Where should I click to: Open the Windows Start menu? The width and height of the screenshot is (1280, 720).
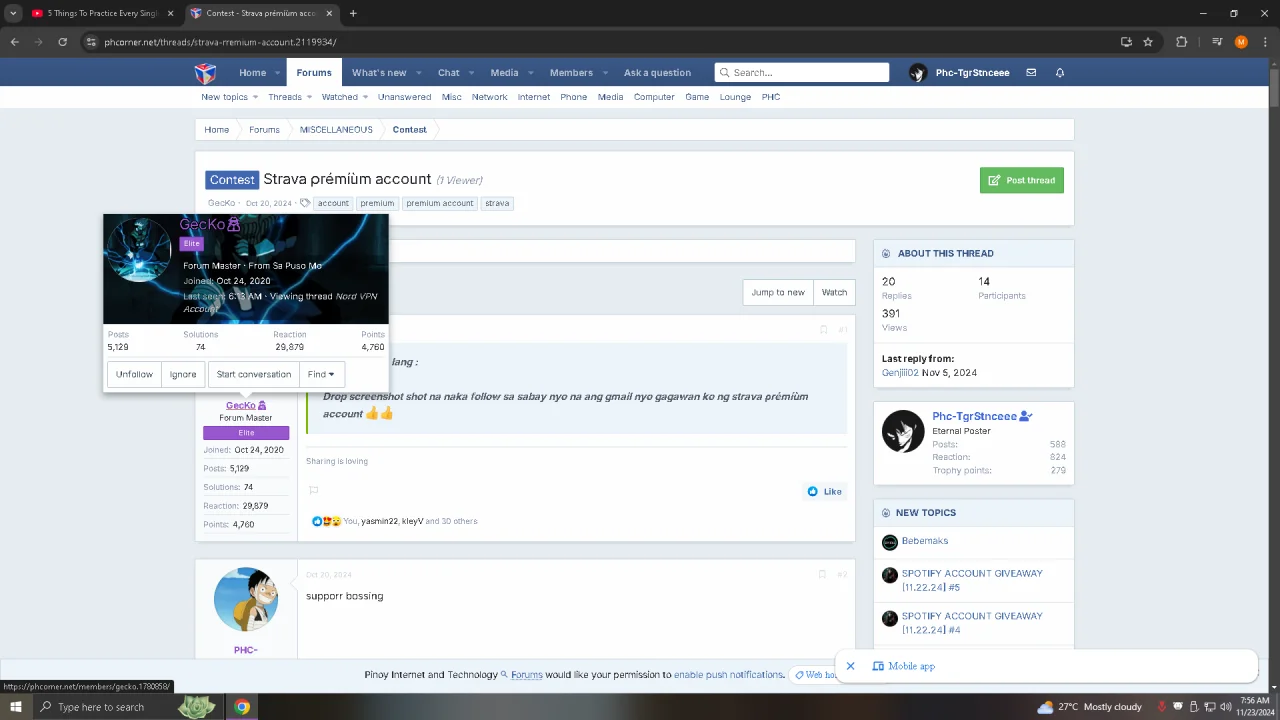[15, 707]
